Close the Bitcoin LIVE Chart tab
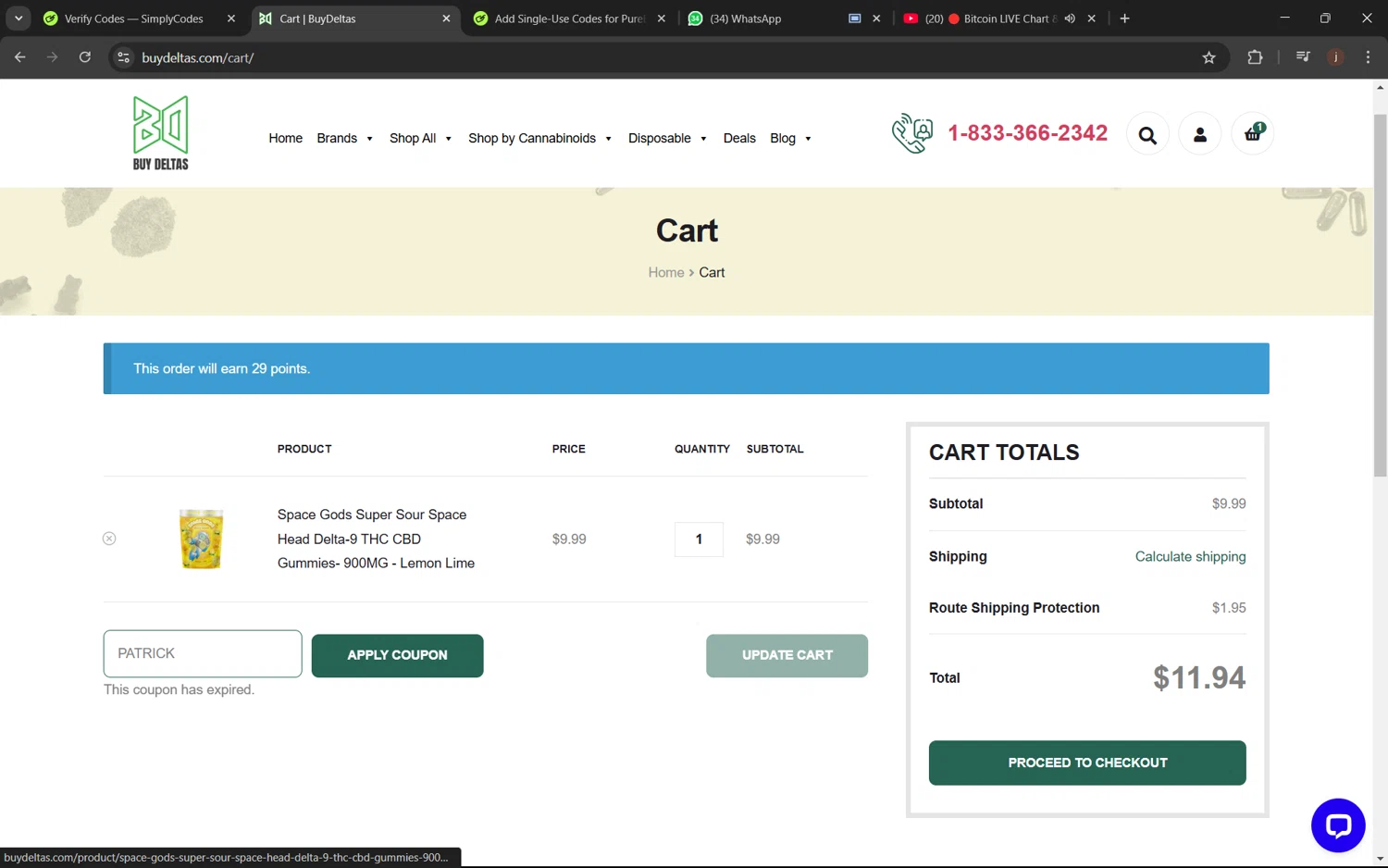Viewport: 1388px width, 868px height. click(x=1091, y=19)
